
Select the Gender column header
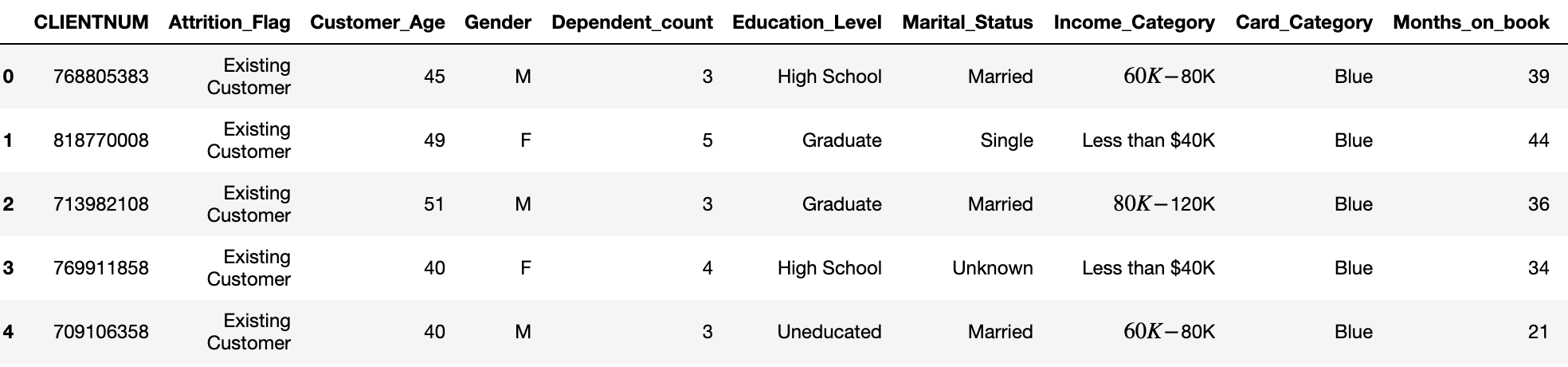[498, 22]
